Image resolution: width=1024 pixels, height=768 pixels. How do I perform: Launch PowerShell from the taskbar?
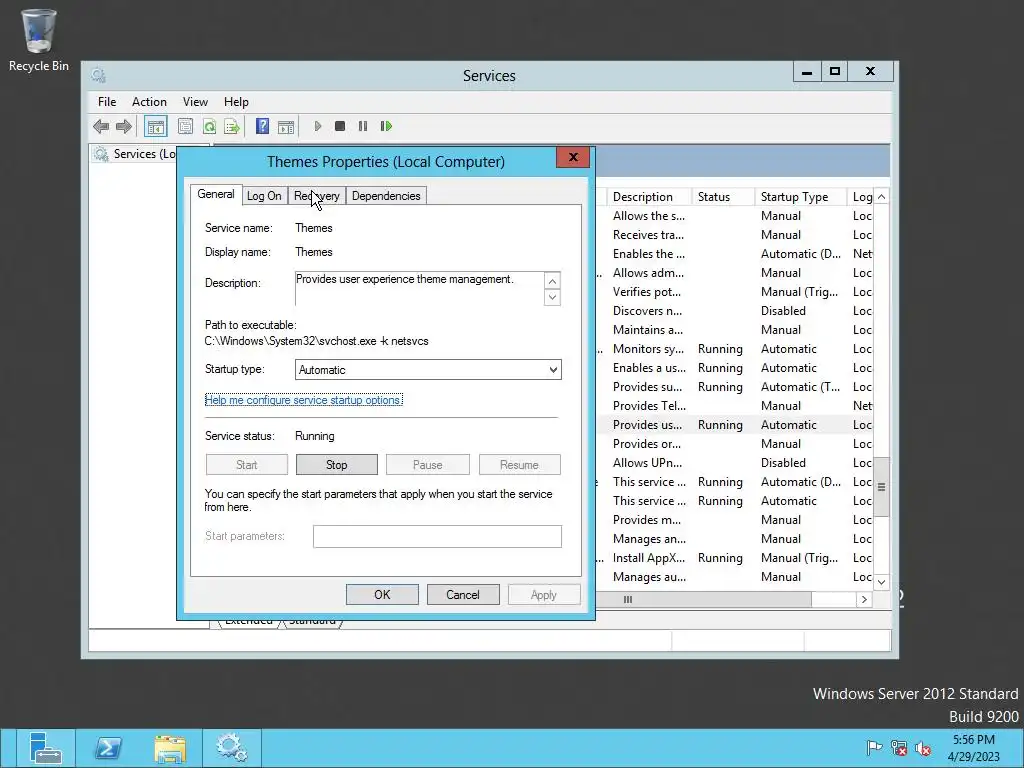pyautogui.click(x=108, y=748)
